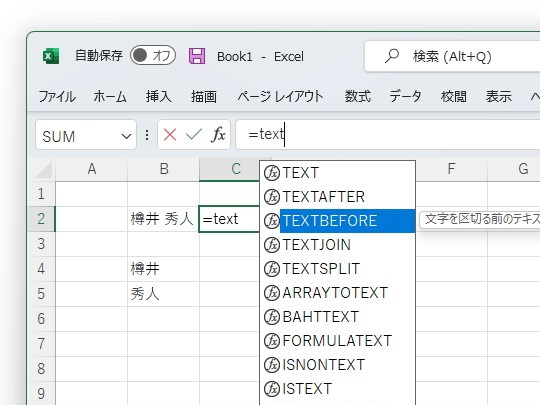Choose TEXTJOIN from the autocomplete list
This screenshot has height=405, width=540.
tap(338, 245)
